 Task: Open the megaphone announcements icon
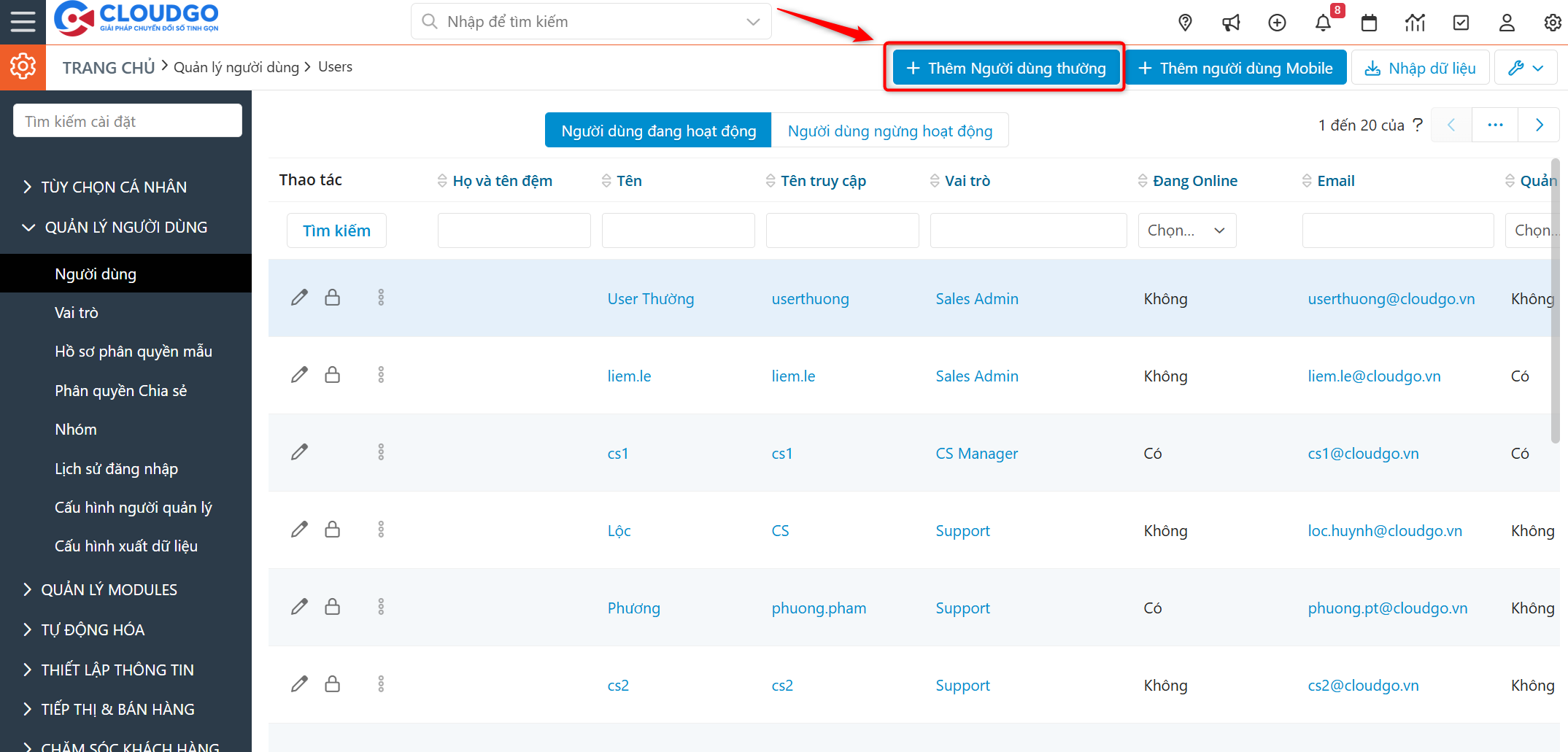tap(1231, 23)
